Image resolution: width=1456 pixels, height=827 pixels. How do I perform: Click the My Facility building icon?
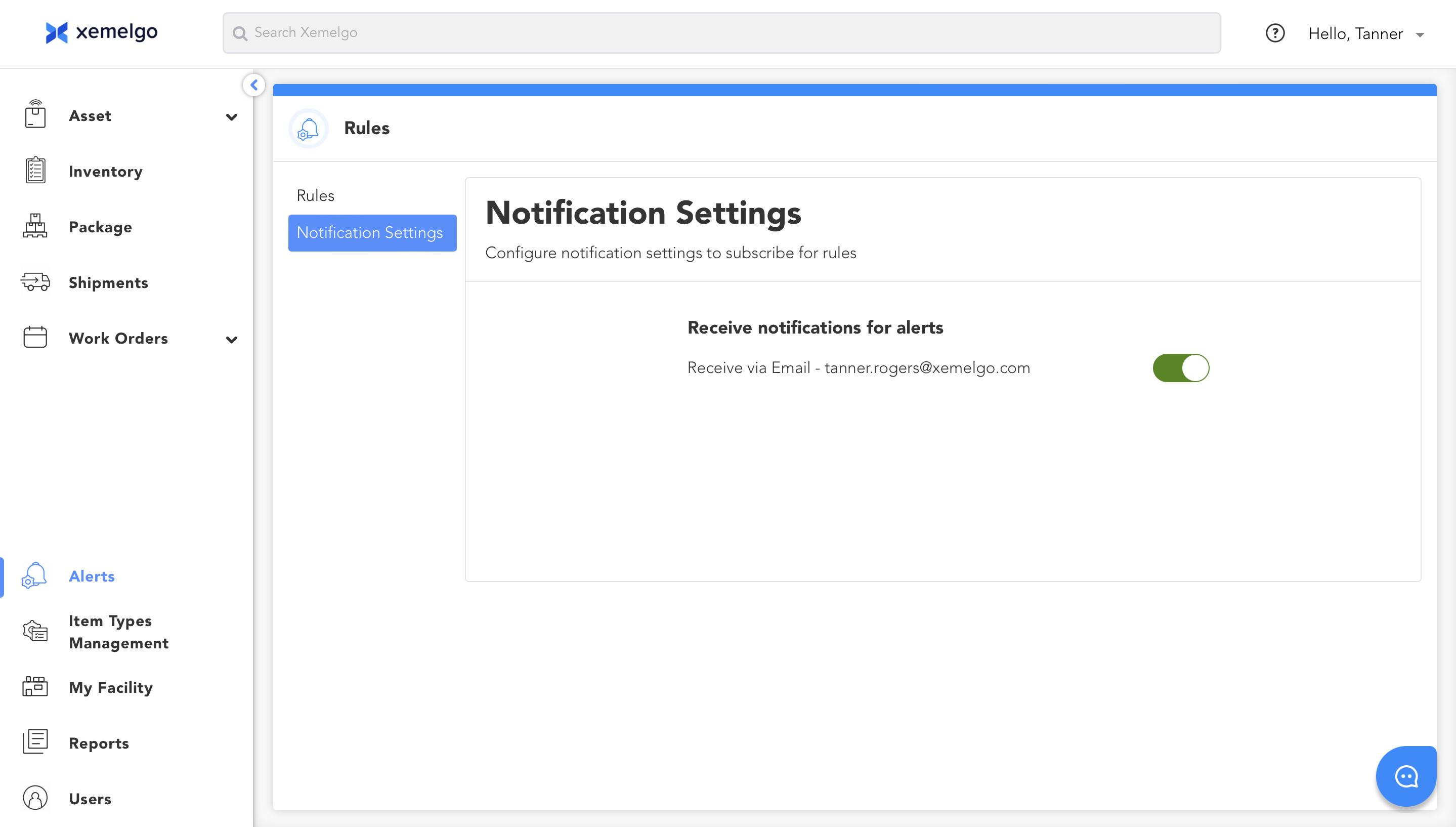click(35, 687)
